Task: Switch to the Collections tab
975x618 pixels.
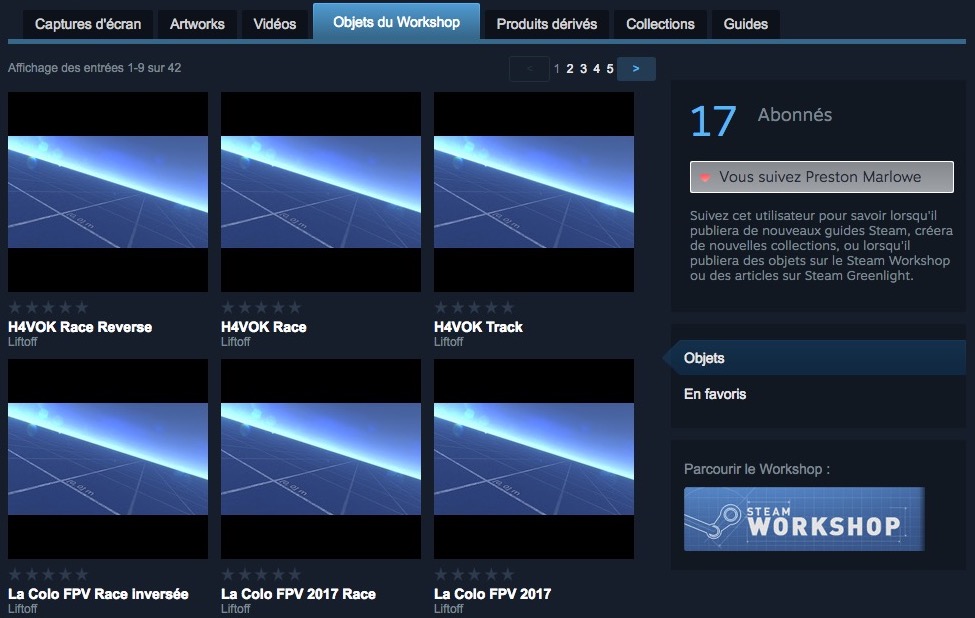Action: pos(660,24)
